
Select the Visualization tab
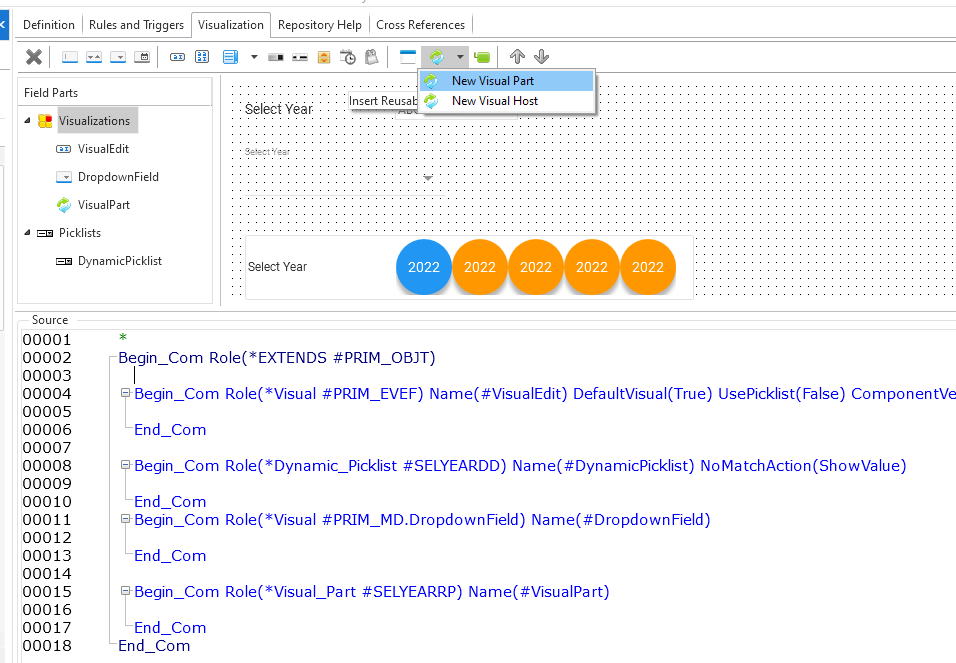click(x=231, y=25)
